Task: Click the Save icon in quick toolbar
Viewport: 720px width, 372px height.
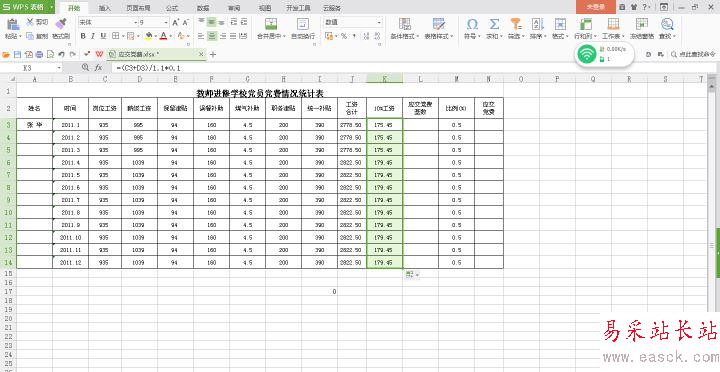Action: [x=17, y=54]
